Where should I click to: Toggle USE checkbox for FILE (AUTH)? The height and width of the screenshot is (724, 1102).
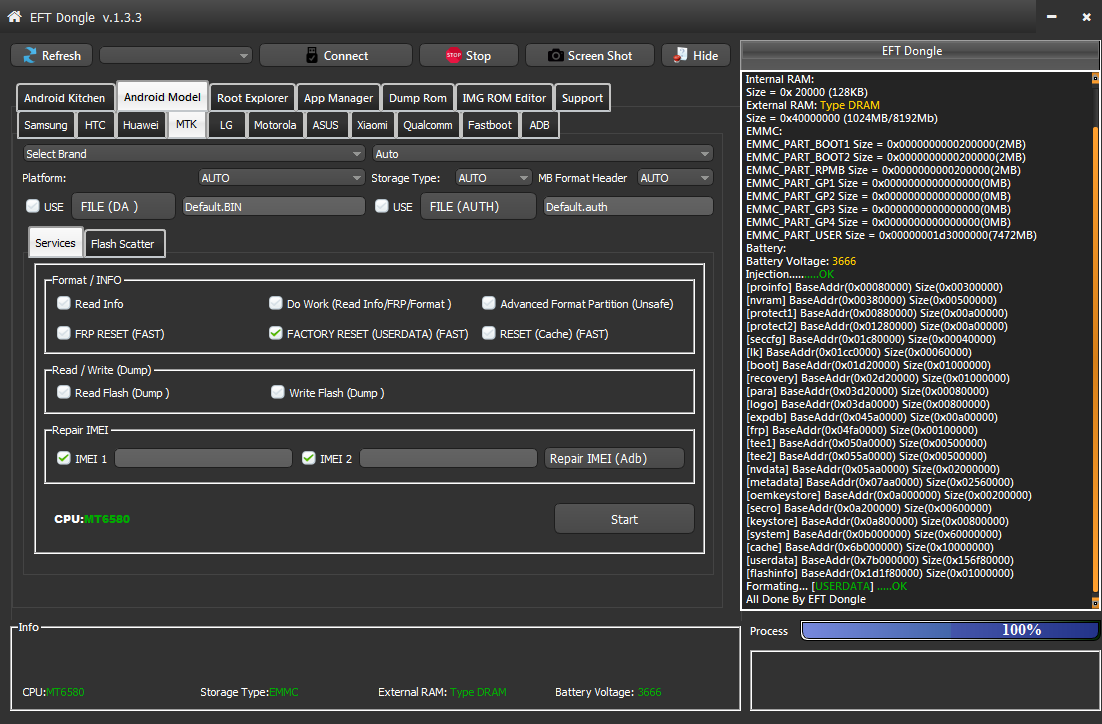382,206
